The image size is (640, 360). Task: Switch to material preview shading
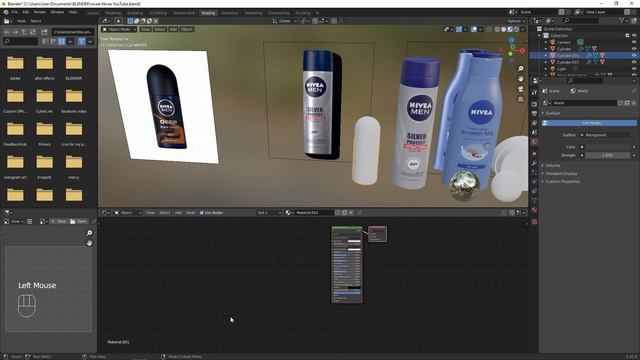(x=510, y=29)
